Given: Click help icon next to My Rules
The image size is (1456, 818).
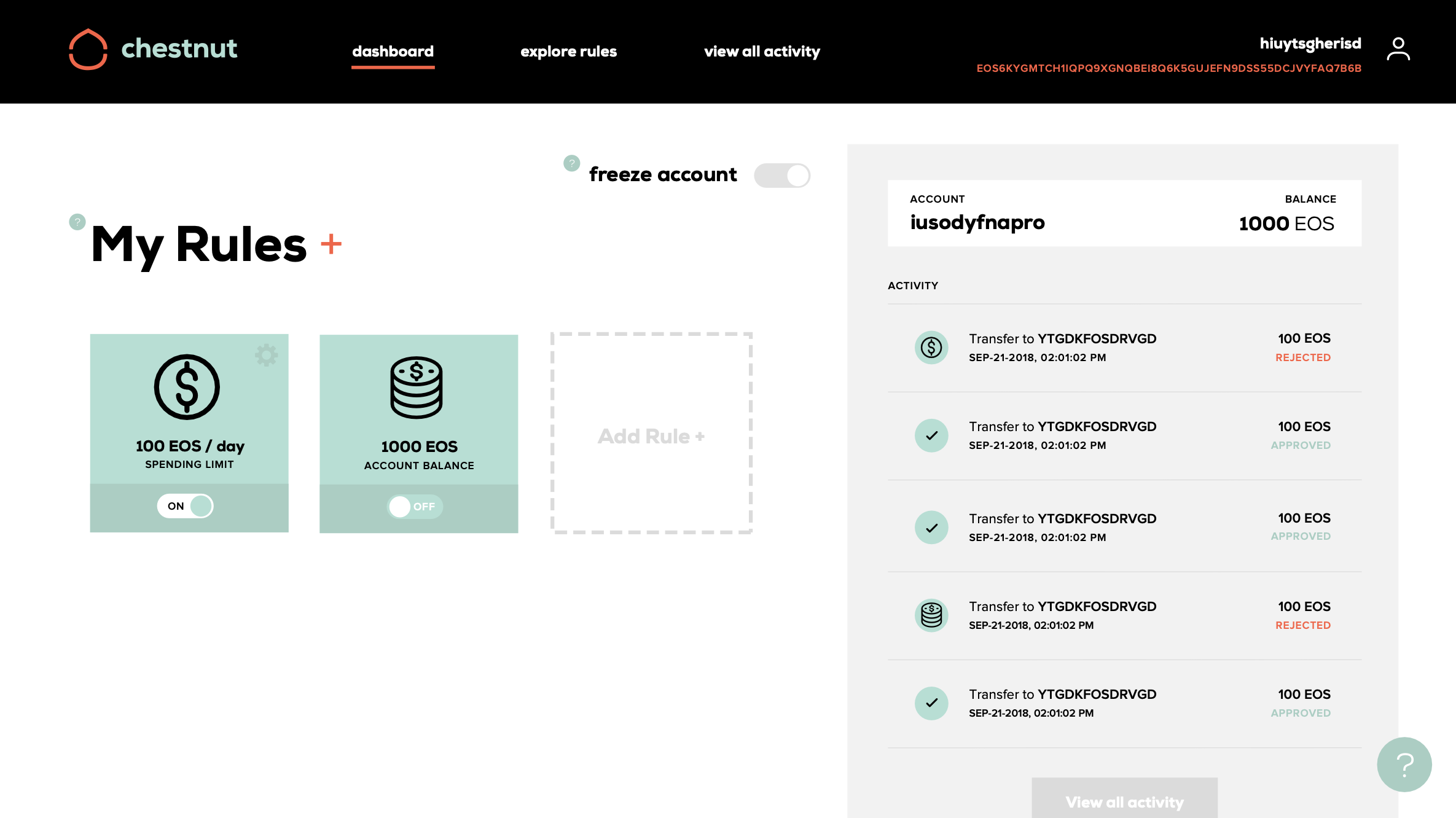Looking at the screenshot, I should point(77,222).
